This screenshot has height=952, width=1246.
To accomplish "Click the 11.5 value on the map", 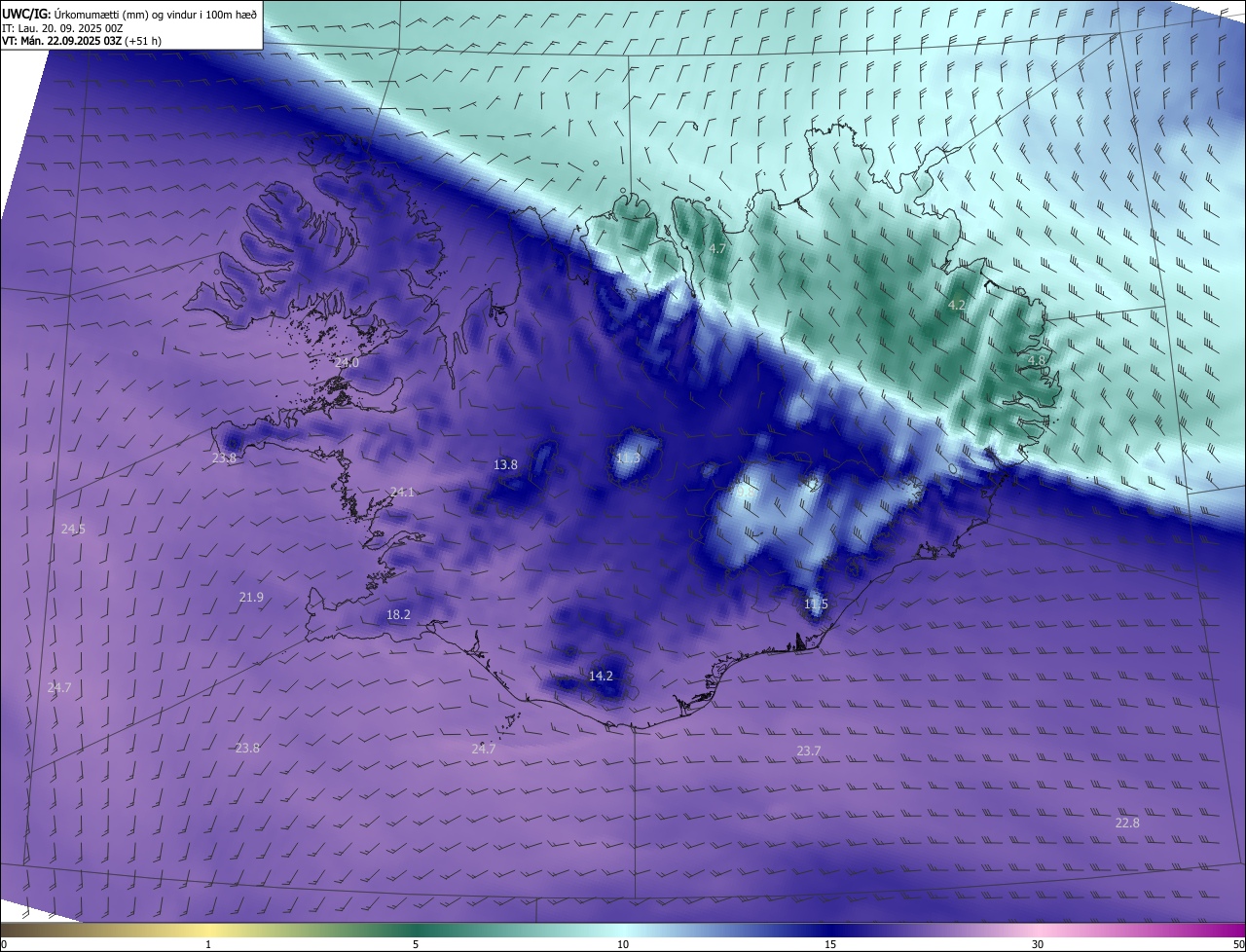I will (x=816, y=604).
